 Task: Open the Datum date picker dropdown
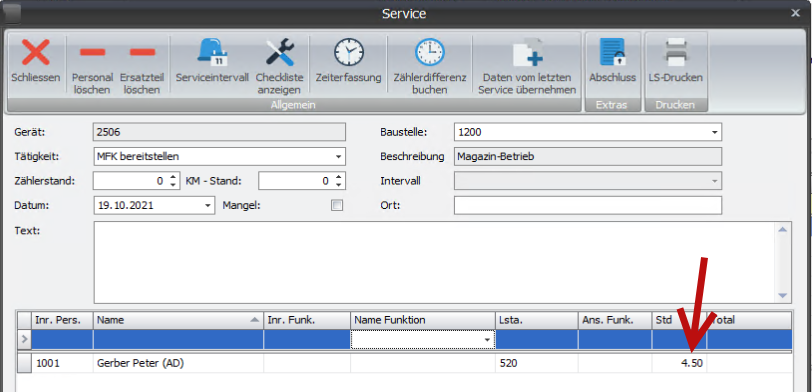coord(208,205)
